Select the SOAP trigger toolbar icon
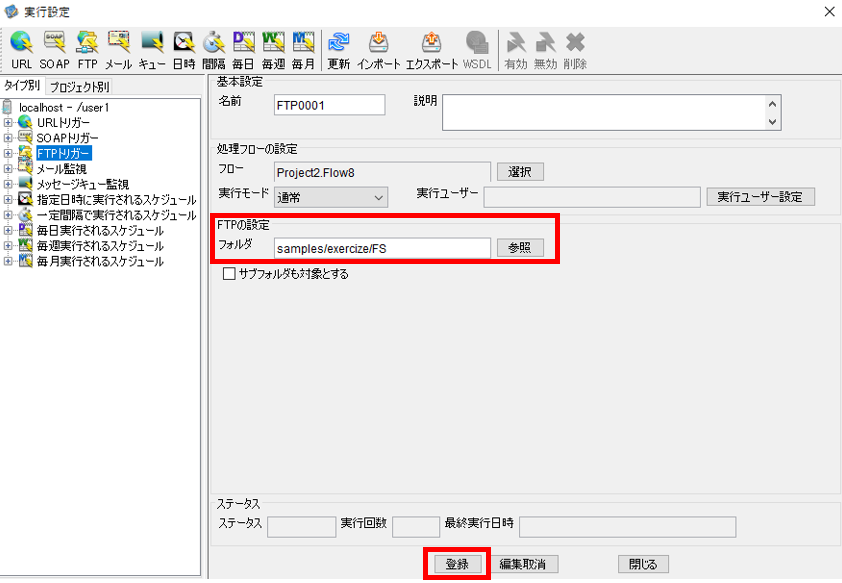Screen dimensions: 842x583 54,50
